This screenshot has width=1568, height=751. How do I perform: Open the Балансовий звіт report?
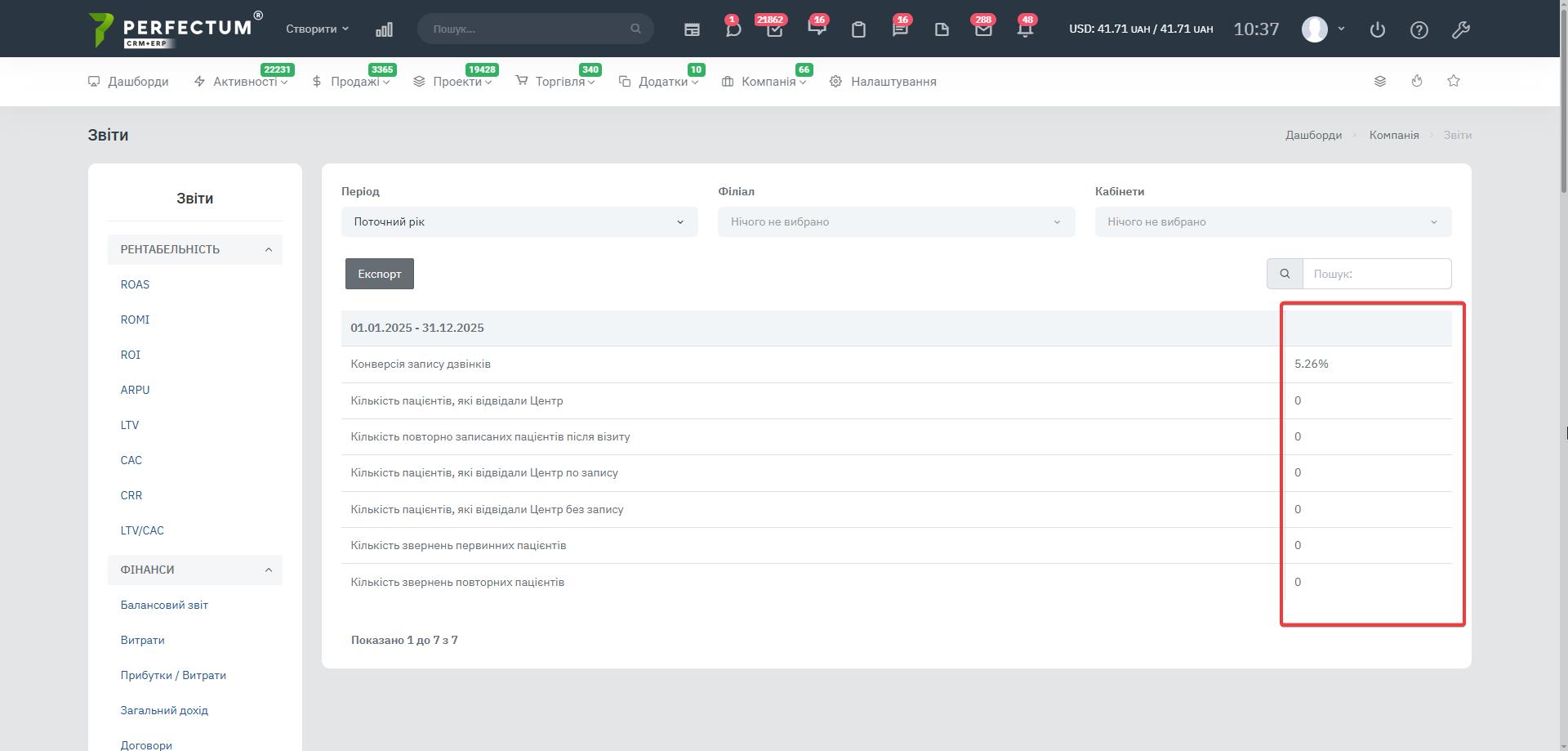[x=164, y=605]
